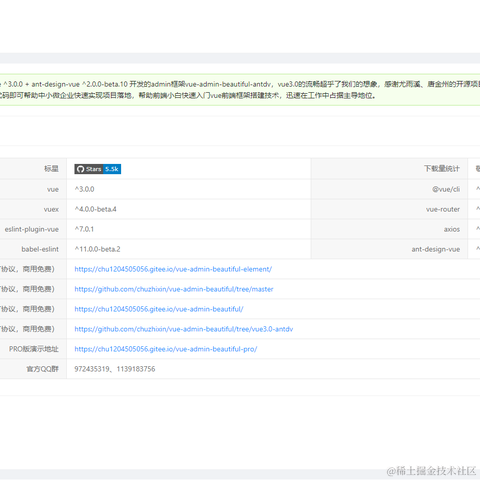Open the gitee.io vue-admin-beautiful/ demo link

tap(159, 309)
